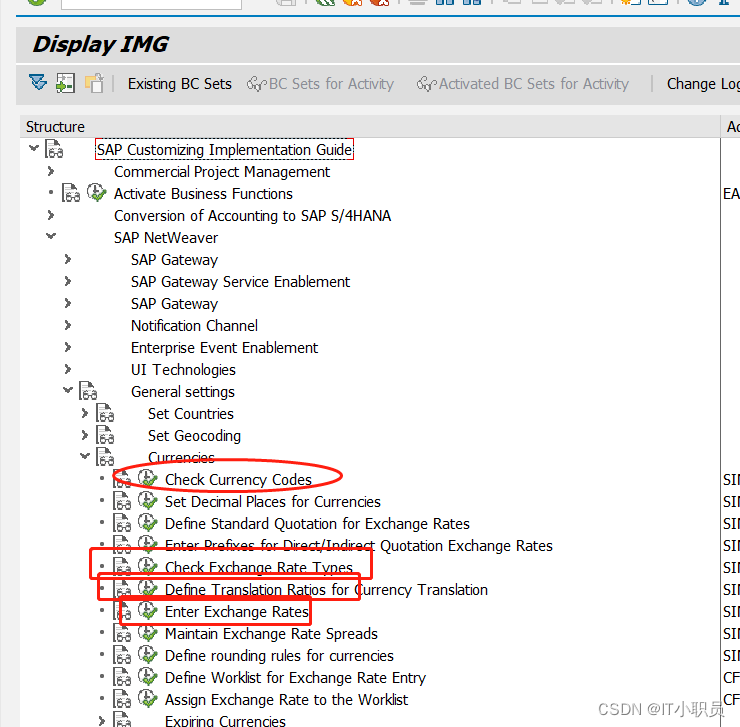Run execute icon for Define Translation Ratios
This screenshot has height=727, width=740.
point(147,589)
